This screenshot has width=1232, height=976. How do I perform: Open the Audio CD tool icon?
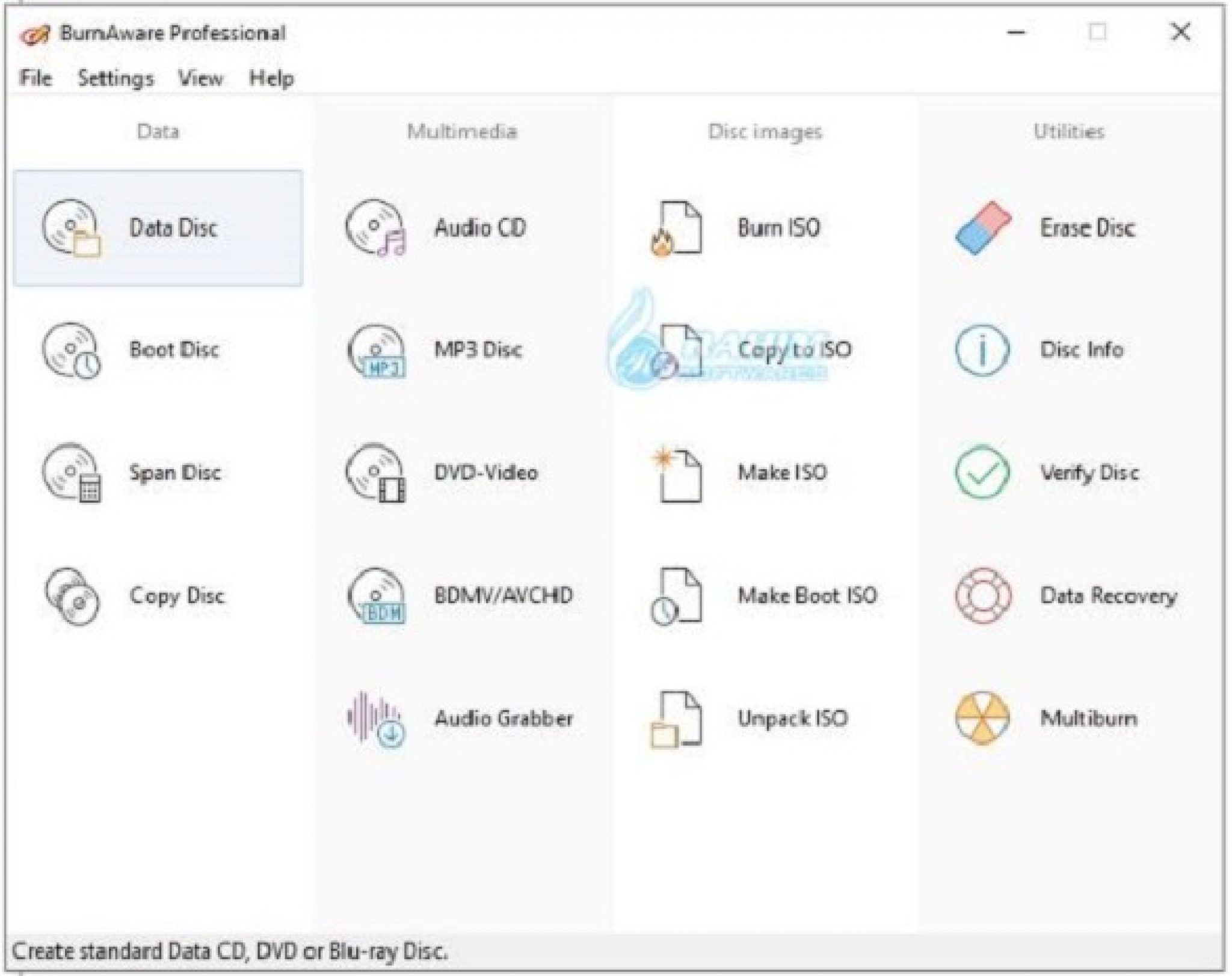(x=375, y=228)
